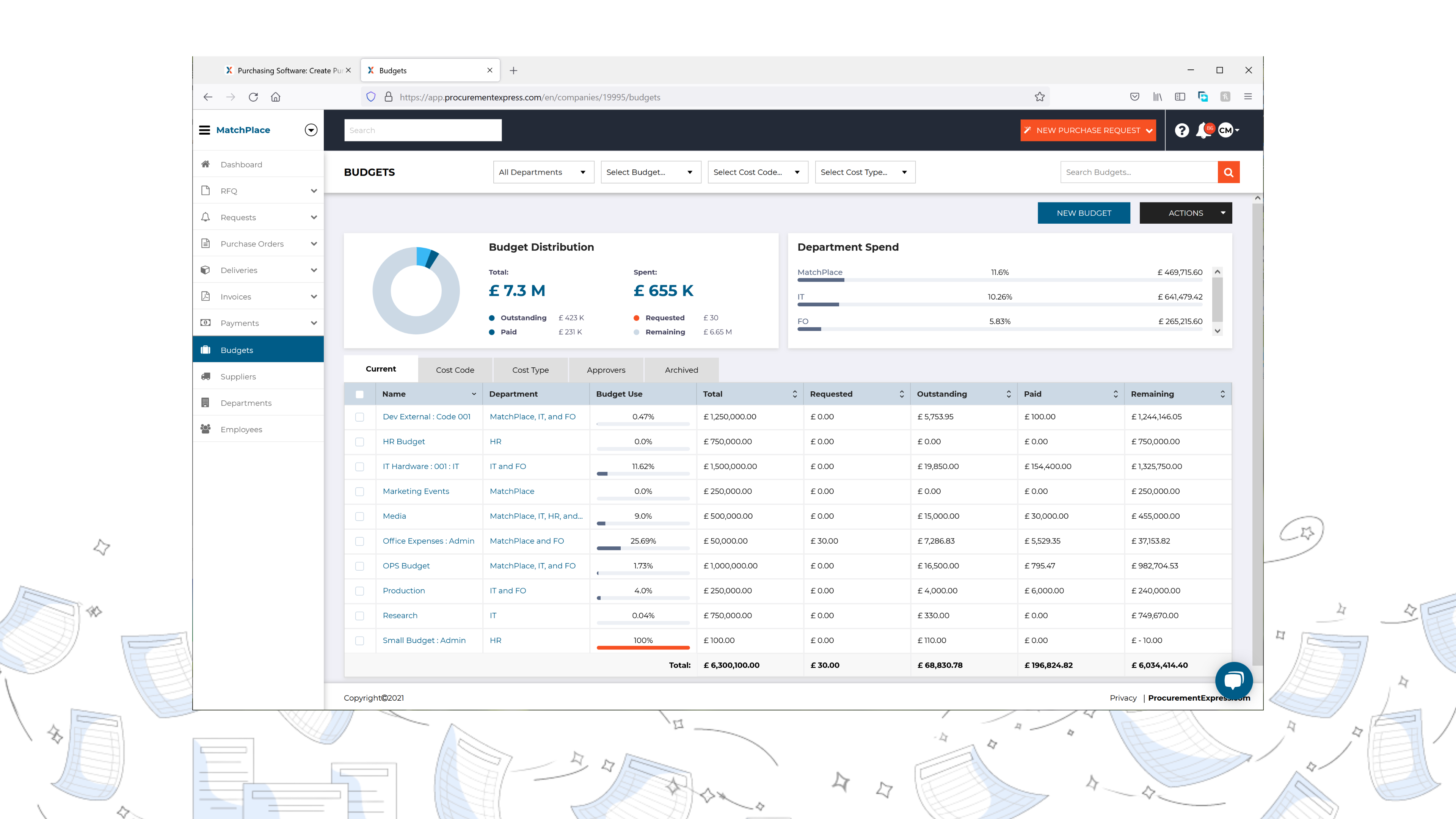Screen dimensions: 1456x819
Task: Open the All Departments dropdown
Action: point(543,172)
